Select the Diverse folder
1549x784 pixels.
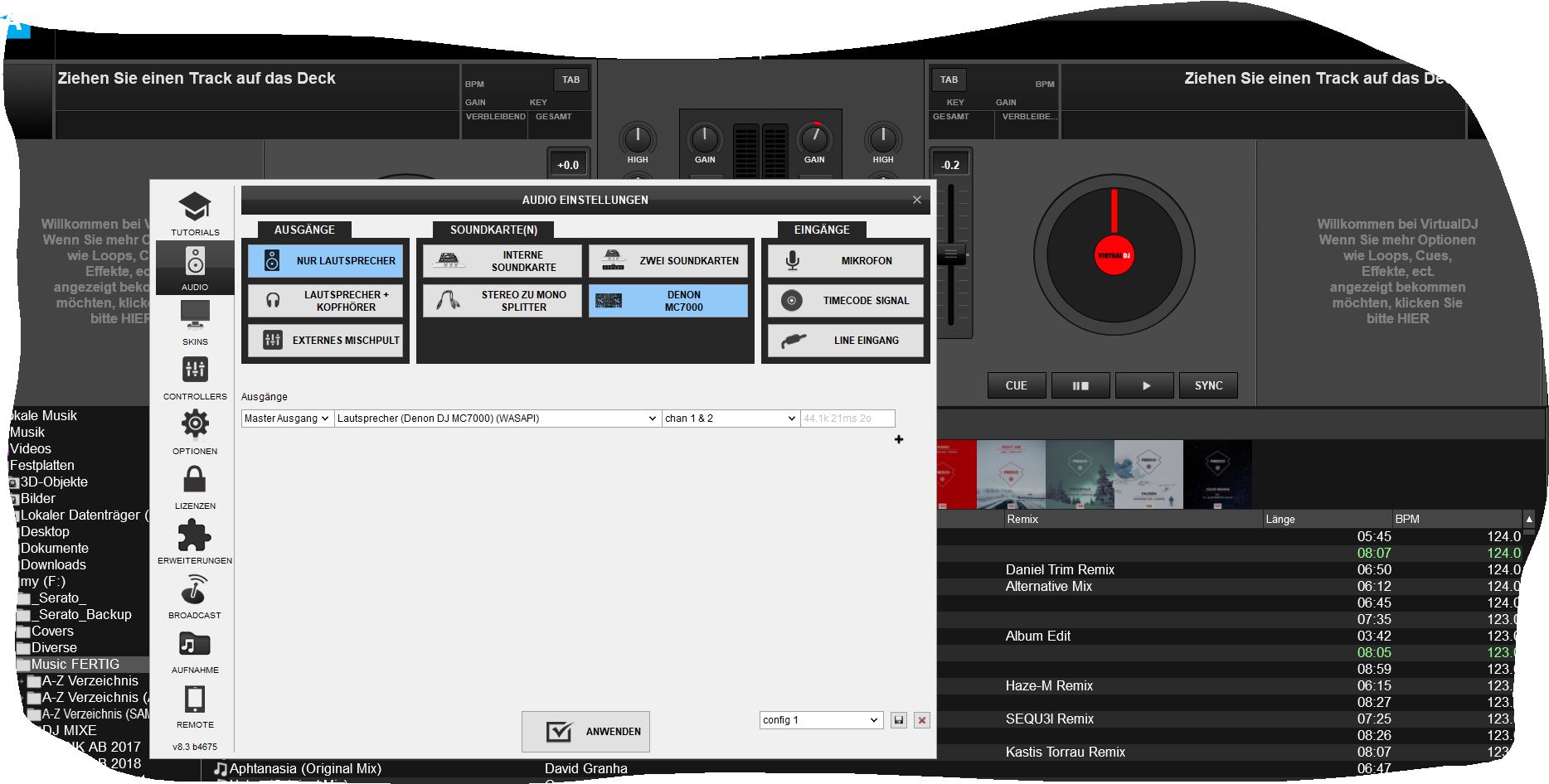54,647
